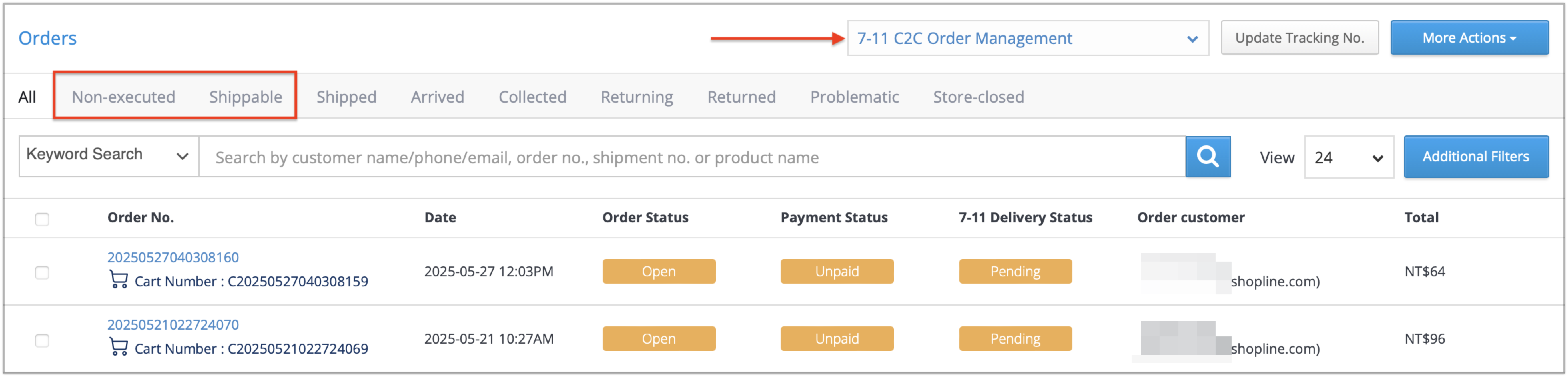
Task: Check the box for order 20250521022724070
Action: pos(42,340)
